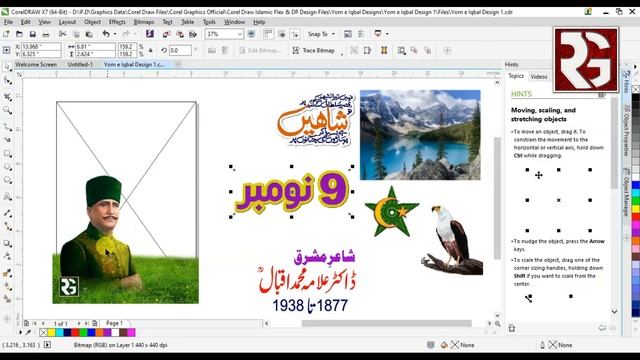Open the Snap To dropdown
The height and width of the screenshot is (360, 640).
(321, 34)
